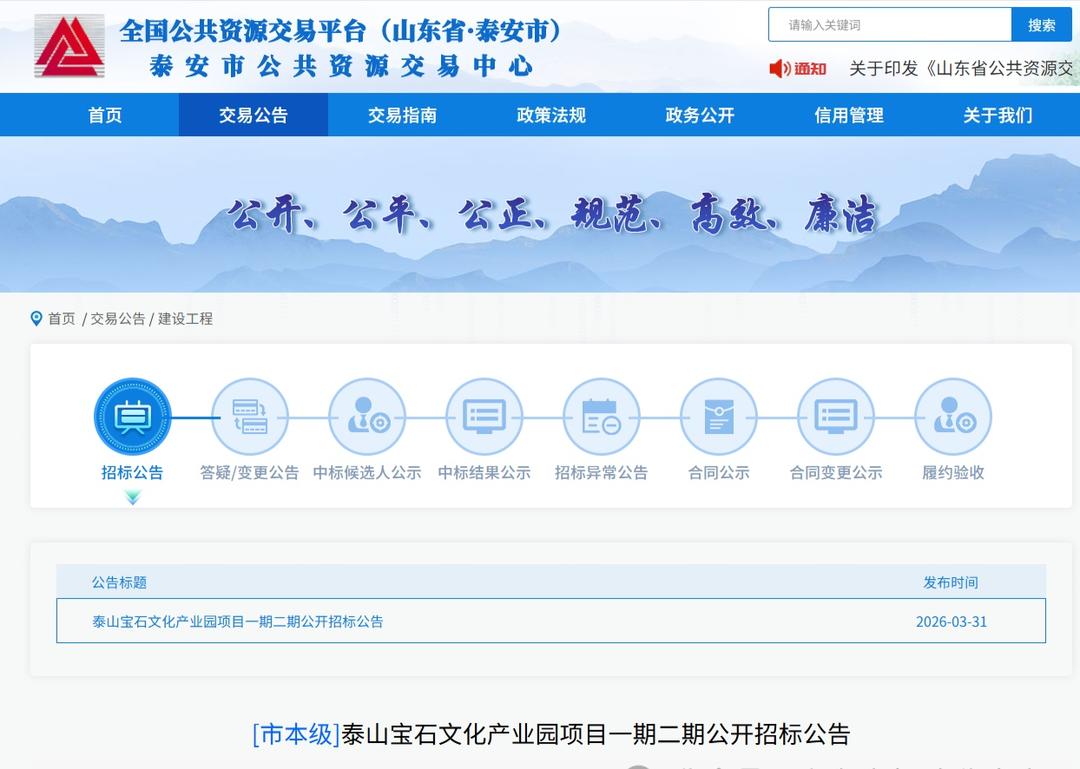Click the red triangle site logo
The height and width of the screenshot is (769, 1080).
tap(69, 47)
